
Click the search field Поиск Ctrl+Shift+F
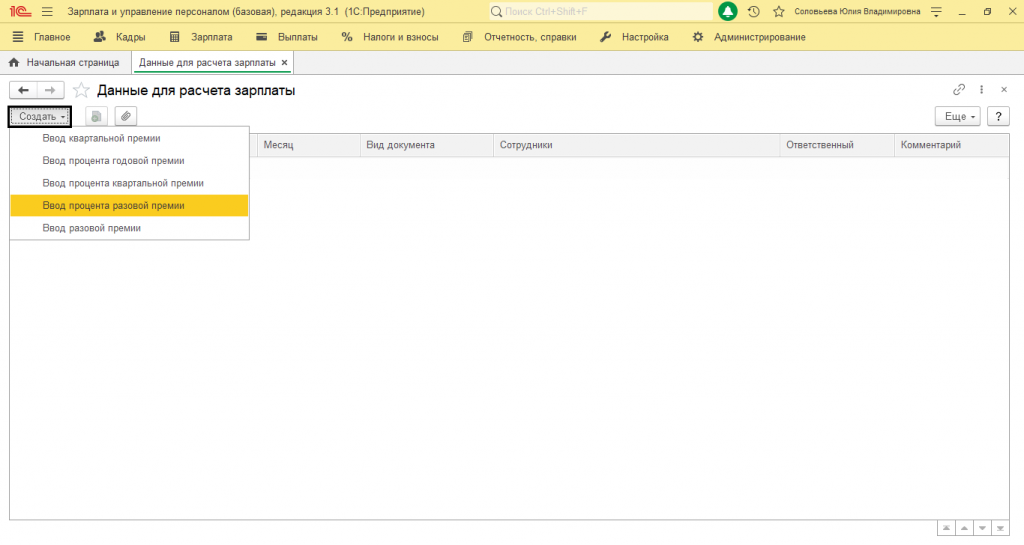click(601, 12)
